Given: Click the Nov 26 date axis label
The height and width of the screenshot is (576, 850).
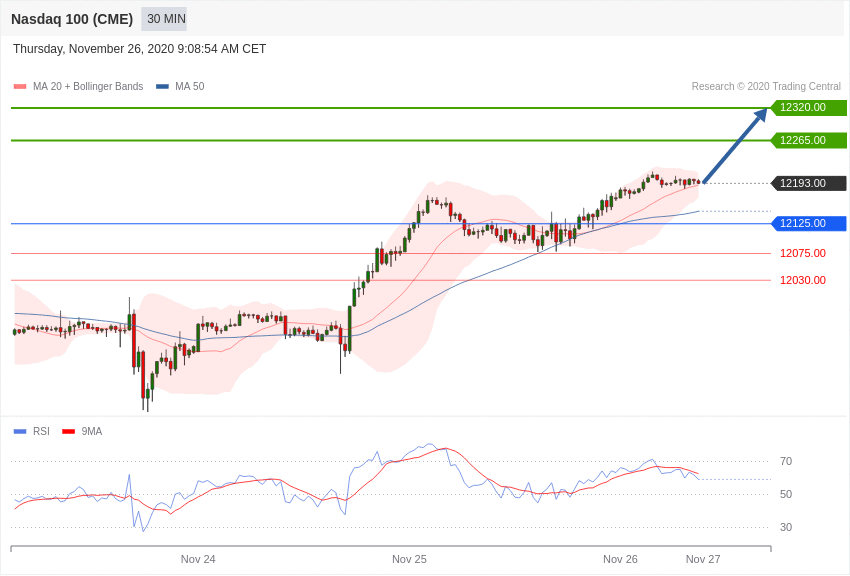Looking at the screenshot, I should [x=620, y=559].
